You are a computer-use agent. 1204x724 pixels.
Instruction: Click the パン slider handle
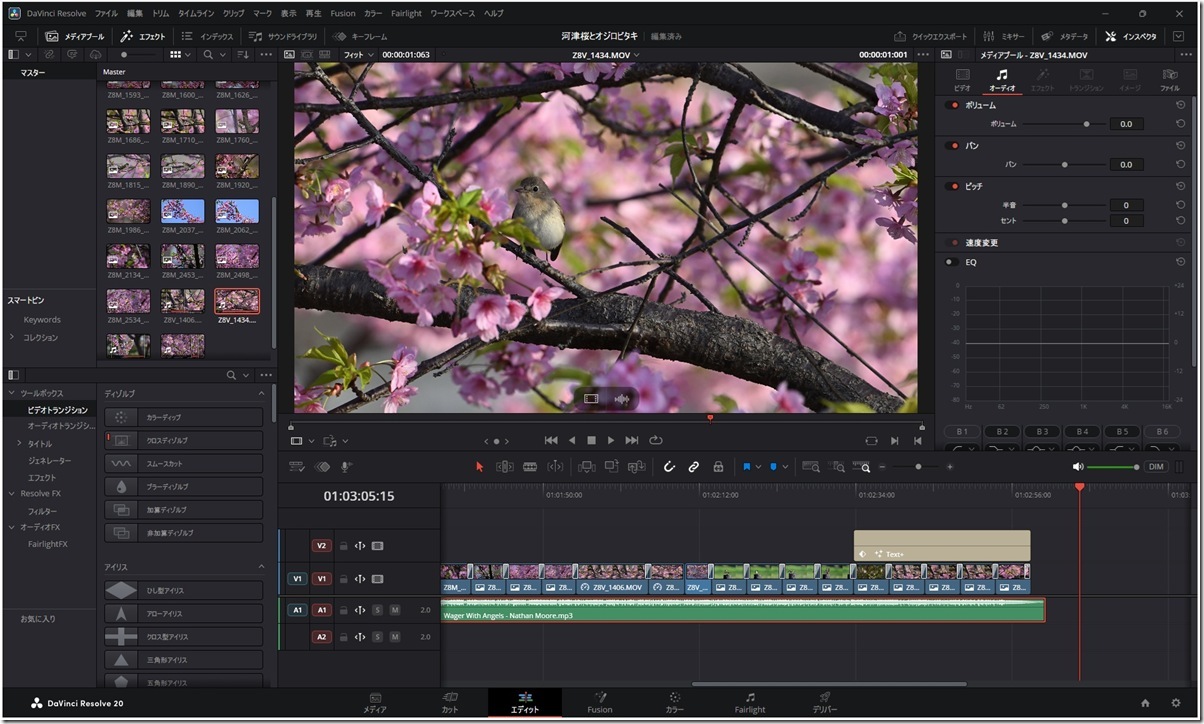click(x=1064, y=164)
